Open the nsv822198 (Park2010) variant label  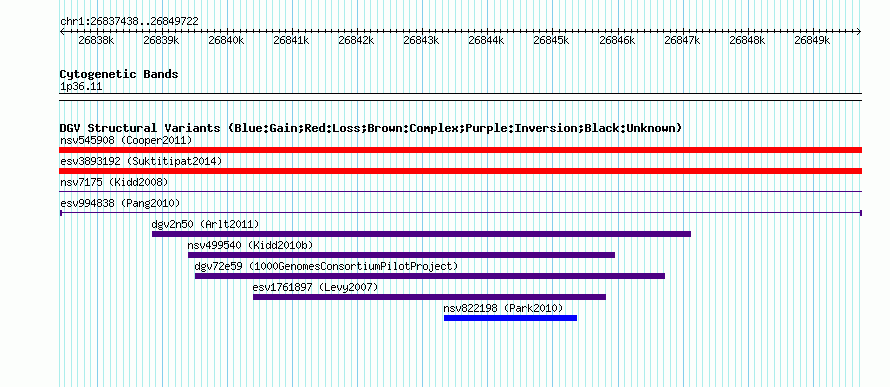503,308
